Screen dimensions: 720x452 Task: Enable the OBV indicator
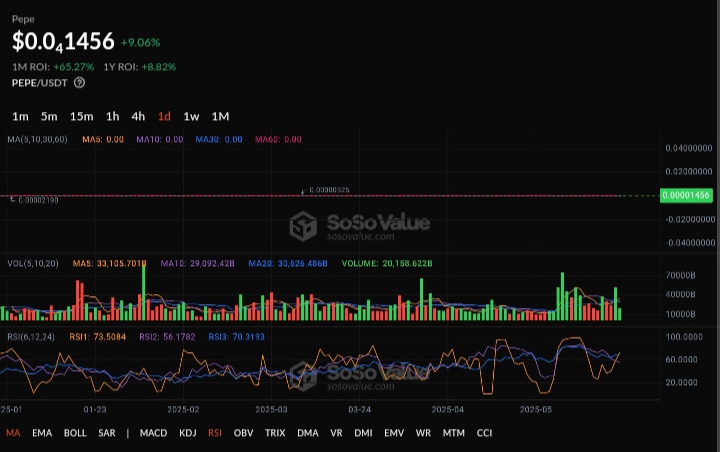pos(243,433)
